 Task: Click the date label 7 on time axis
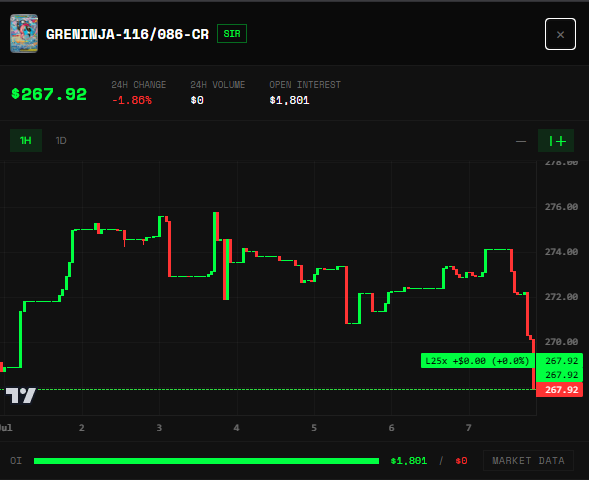pos(468,428)
